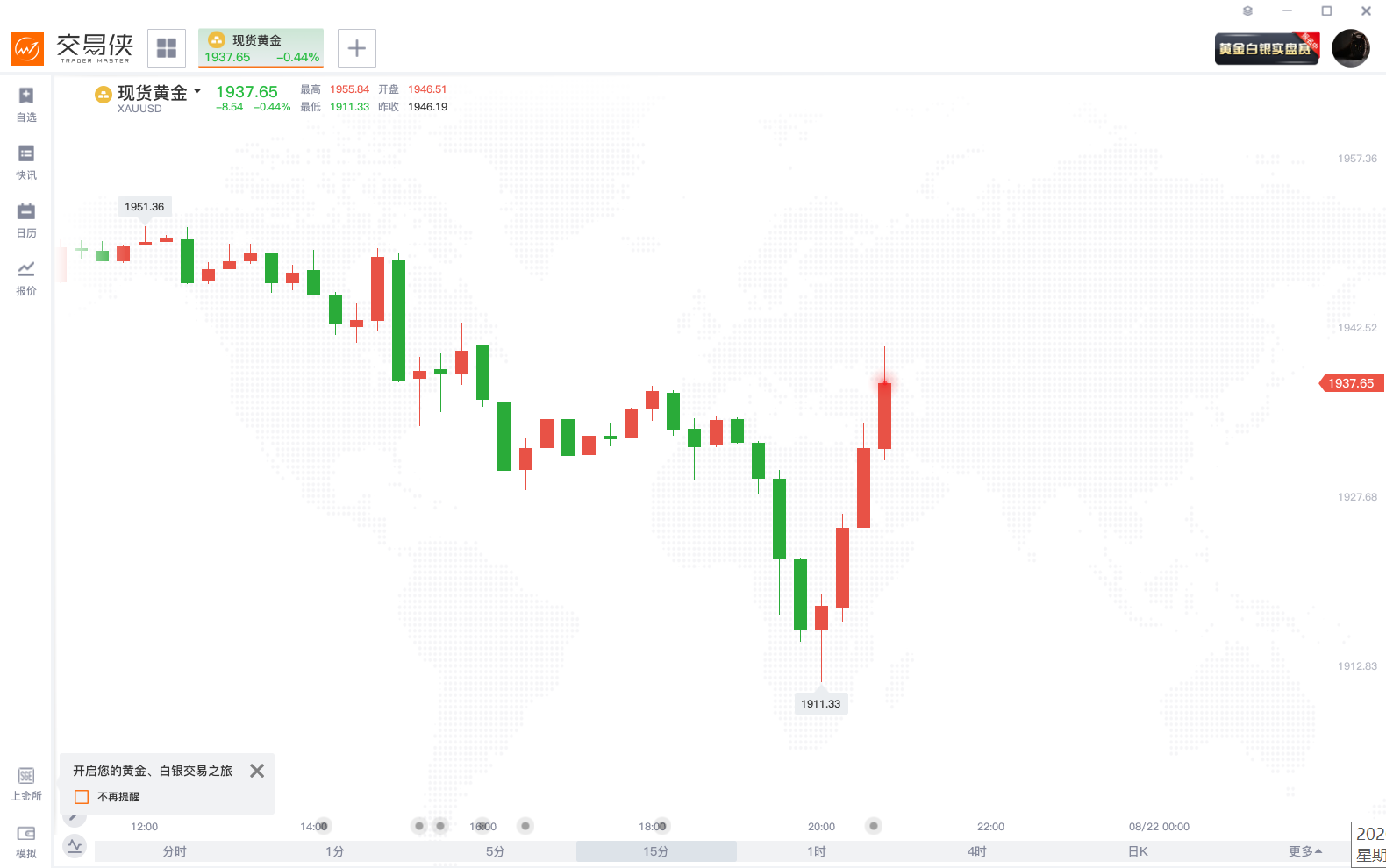This screenshot has height=868, width=1386.
Task: Switch to the 1时 timeframe tab
Action: pyautogui.click(x=817, y=851)
